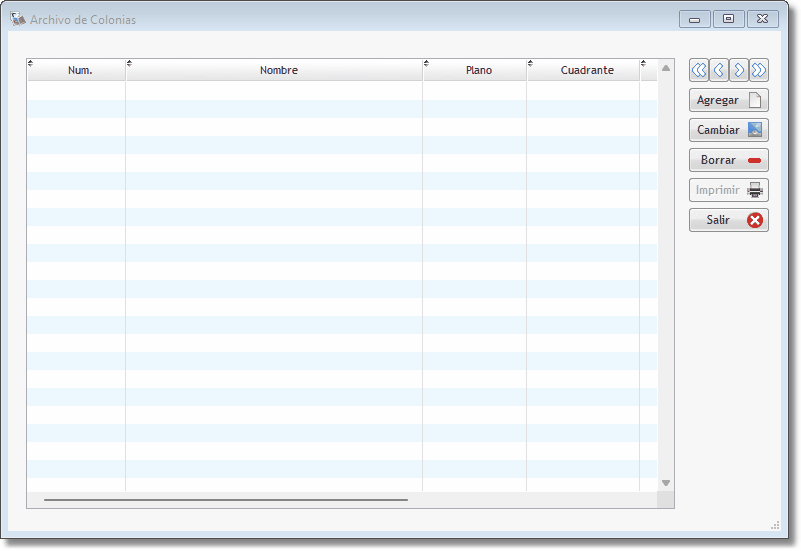Click the horizontal scrollbar at the table bottom
Screen dimensions: 801x551
point(226,499)
